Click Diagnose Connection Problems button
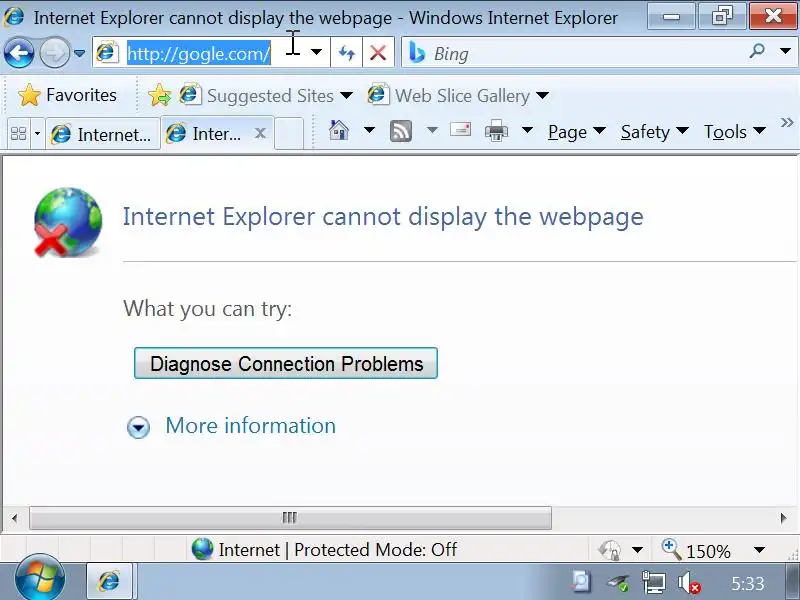The image size is (800, 600). coord(286,363)
